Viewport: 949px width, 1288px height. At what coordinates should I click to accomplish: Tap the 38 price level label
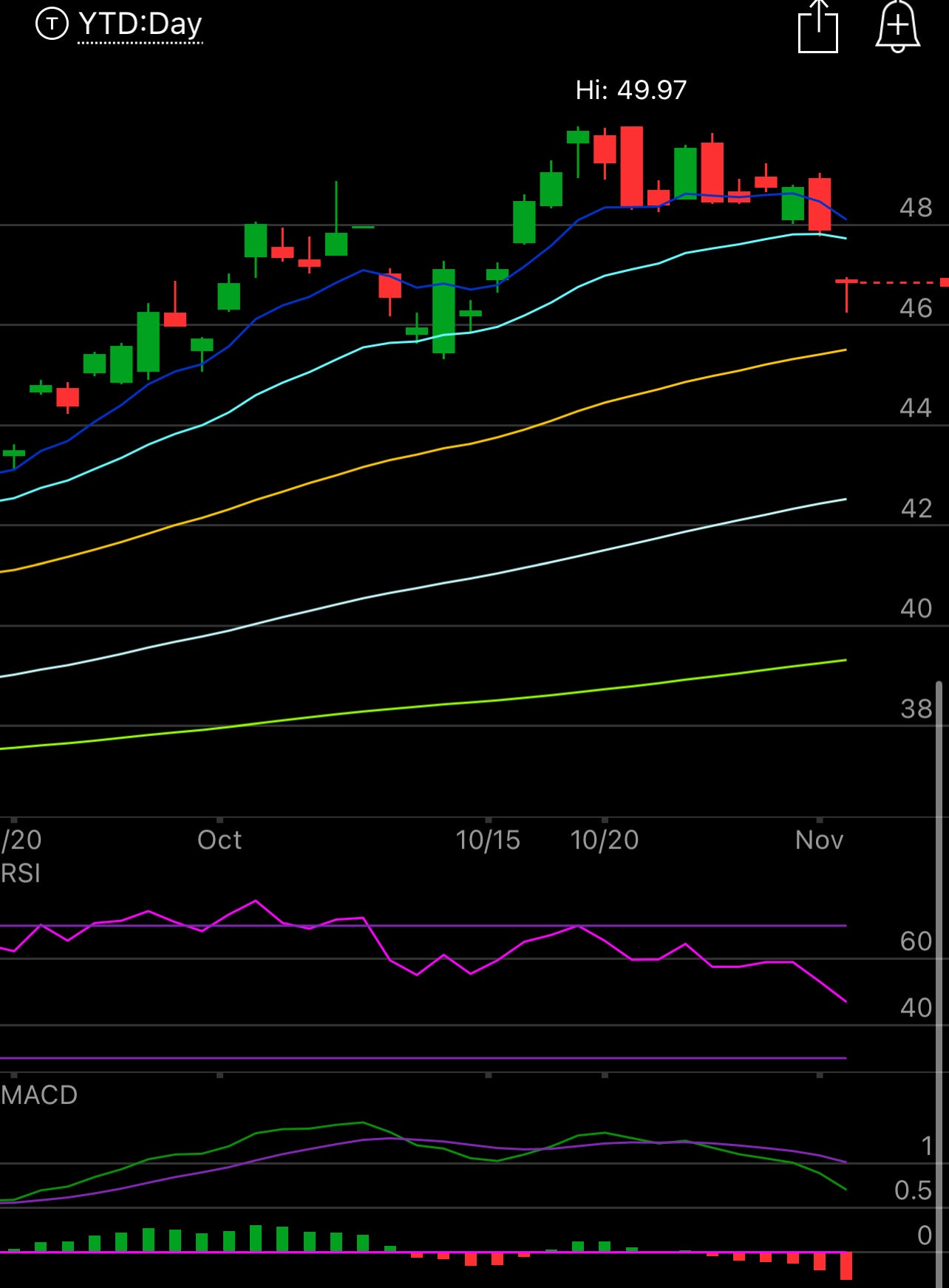tap(916, 709)
